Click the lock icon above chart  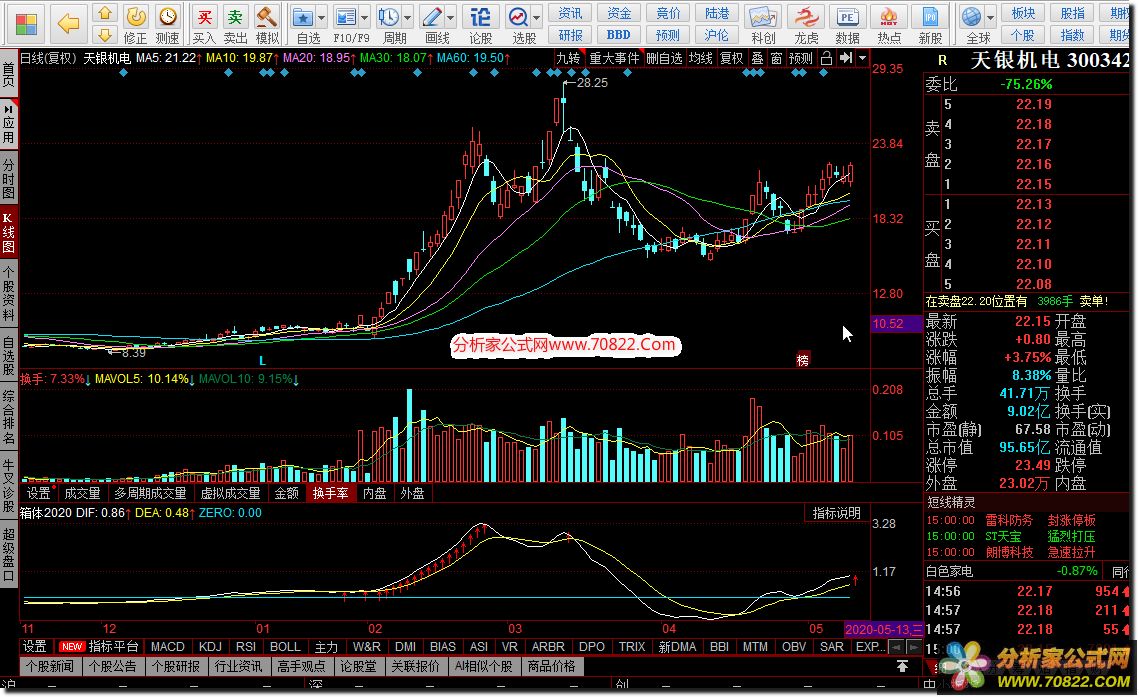point(826,58)
